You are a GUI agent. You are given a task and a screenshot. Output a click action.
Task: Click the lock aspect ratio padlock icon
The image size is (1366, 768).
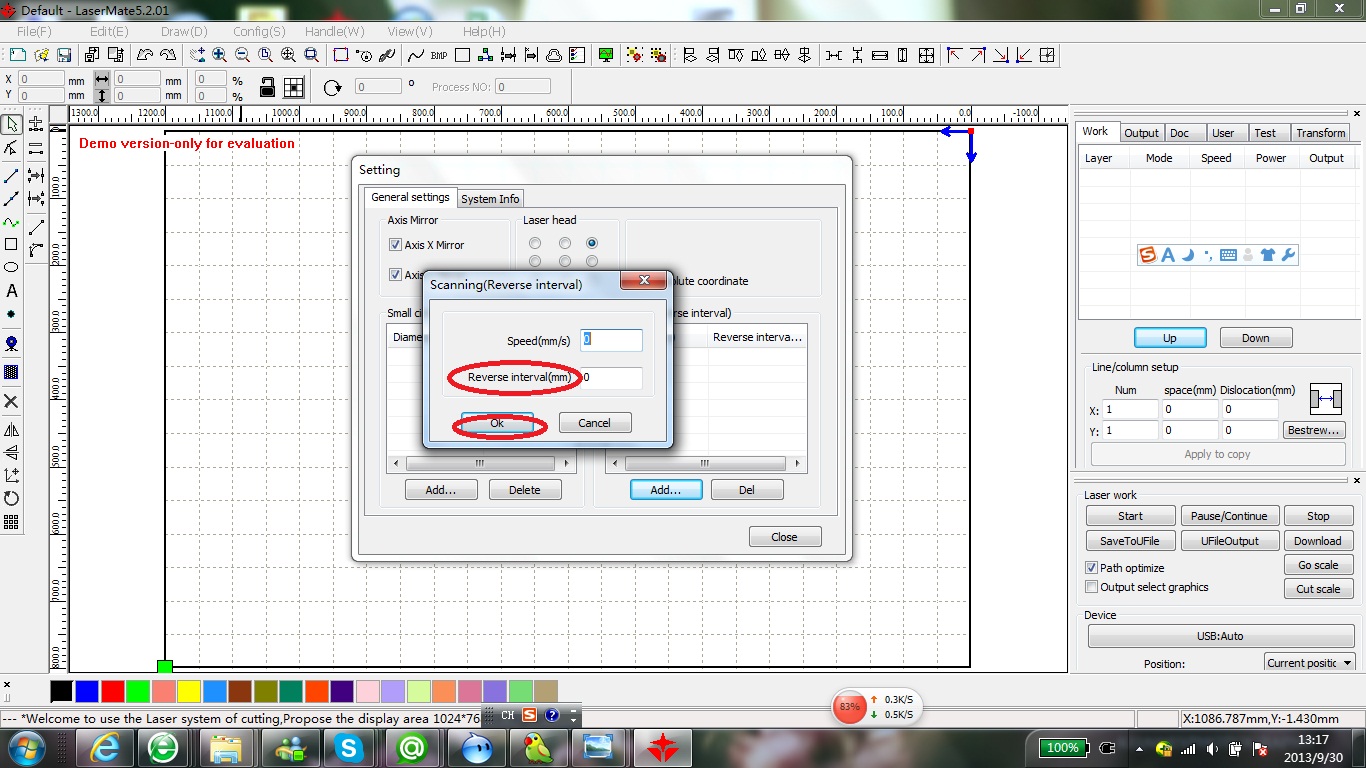pyautogui.click(x=267, y=88)
